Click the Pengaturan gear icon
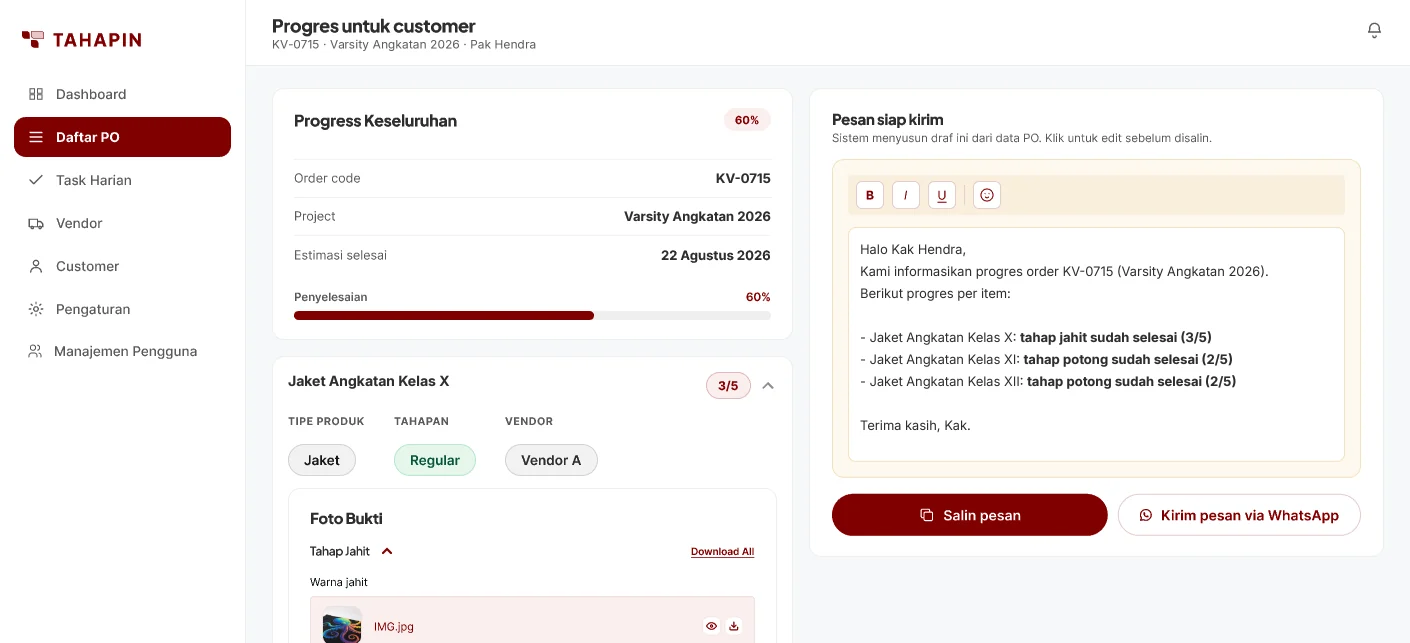This screenshot has width=1410, height=643. [36, 309]
